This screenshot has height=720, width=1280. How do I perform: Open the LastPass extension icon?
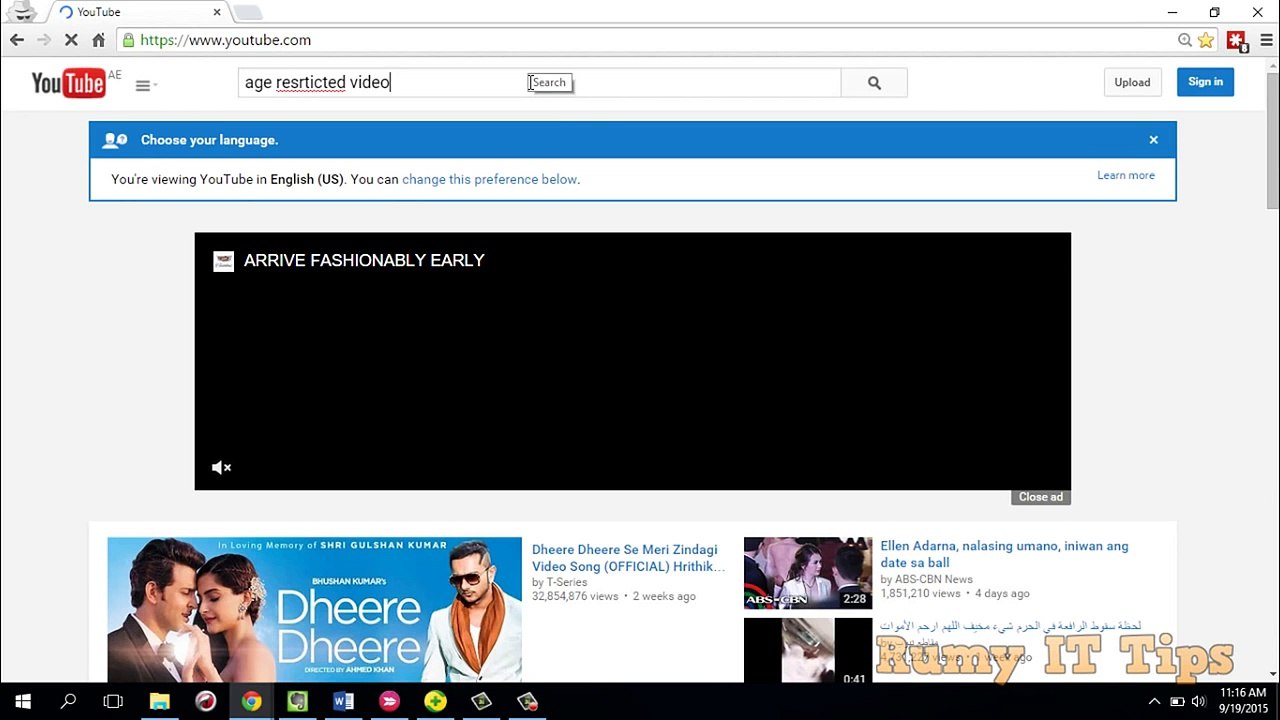click(1237, 41)
